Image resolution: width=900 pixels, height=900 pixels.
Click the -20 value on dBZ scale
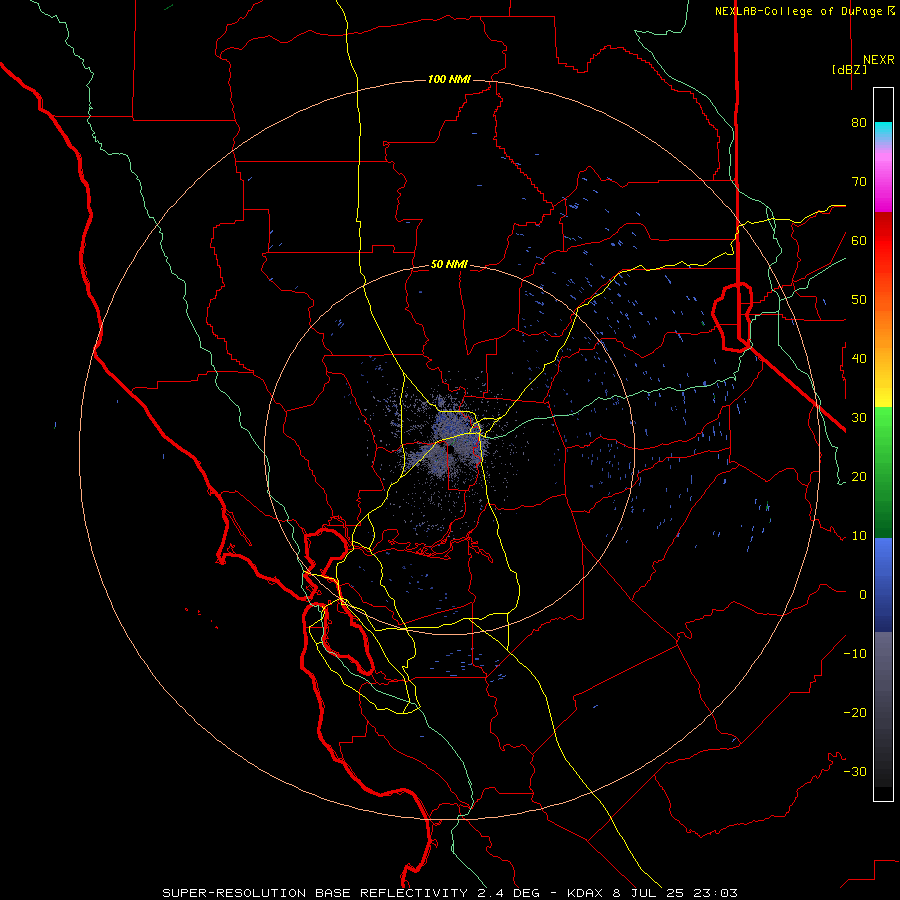point(855,713)
